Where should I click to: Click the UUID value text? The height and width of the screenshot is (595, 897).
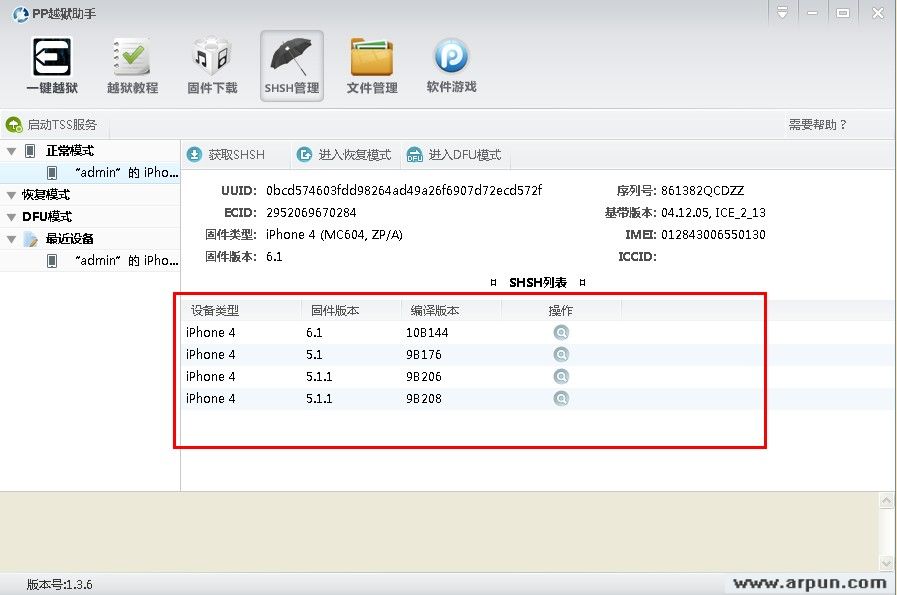coord(404,191)
